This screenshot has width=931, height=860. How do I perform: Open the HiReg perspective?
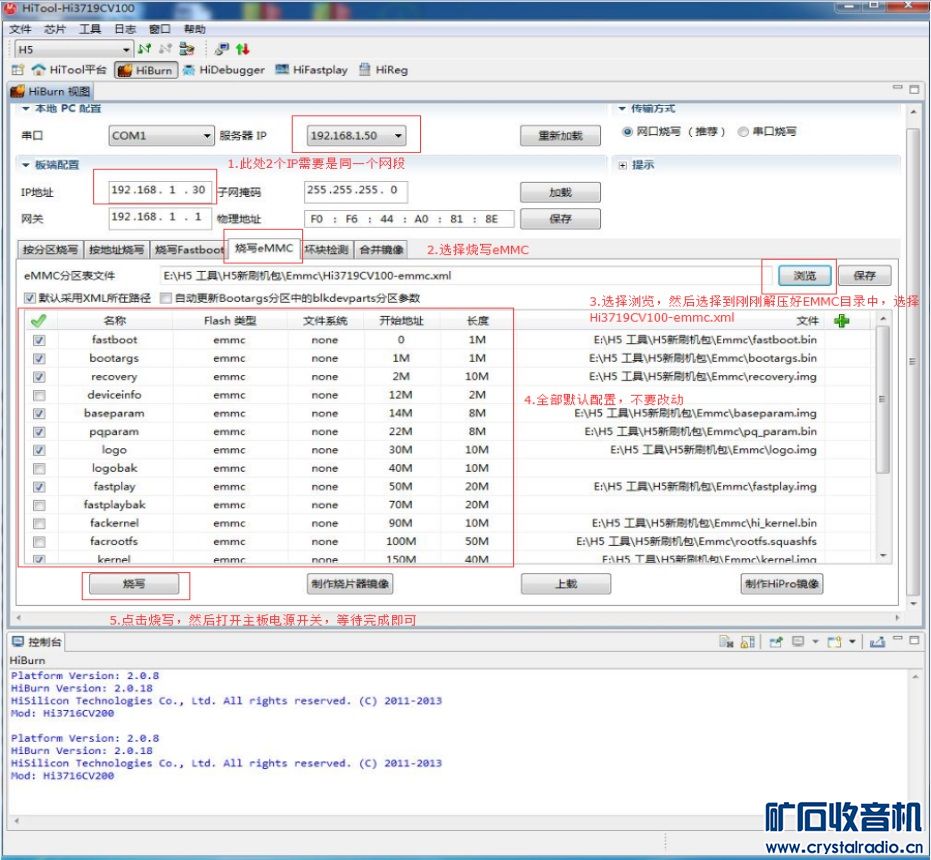click(x=384, y=70)
